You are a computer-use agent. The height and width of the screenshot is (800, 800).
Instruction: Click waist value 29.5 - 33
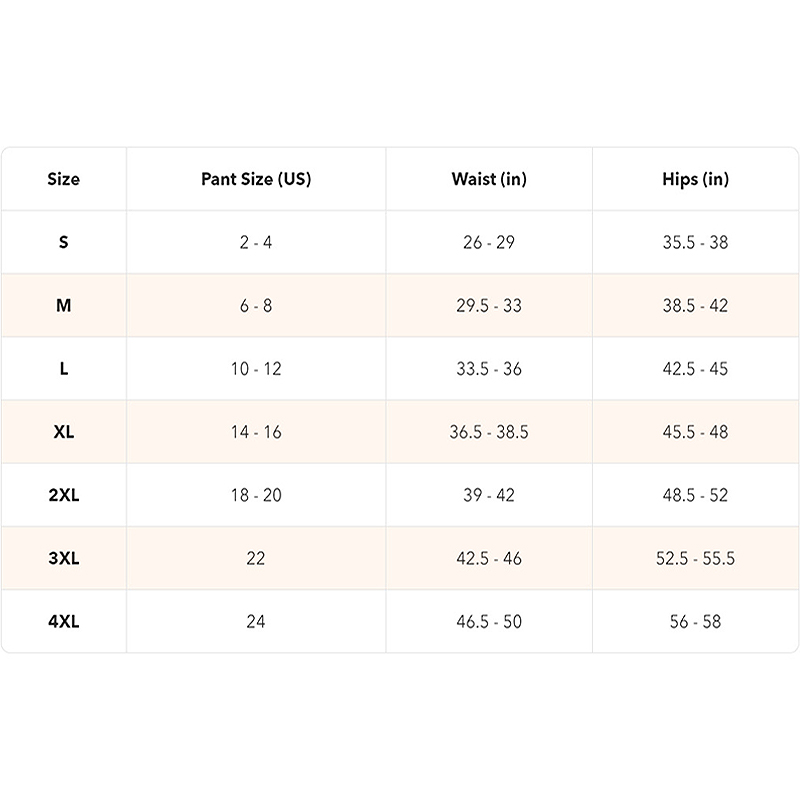pos(489,306)
